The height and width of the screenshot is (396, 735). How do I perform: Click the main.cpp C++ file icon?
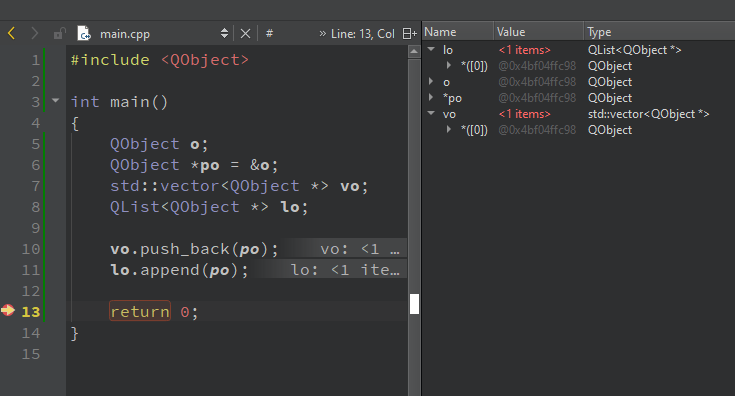tap(84, 33)
